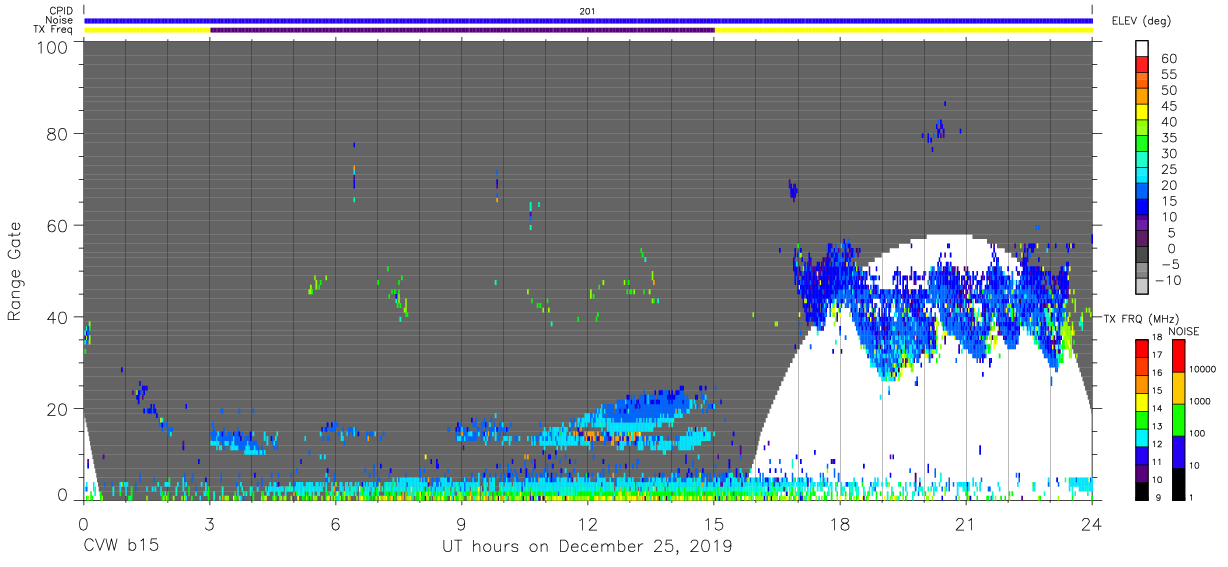Select the light gray -10 elevation swatch
This screenshot has width=1228, height=567.
[x=1142, y=287]
